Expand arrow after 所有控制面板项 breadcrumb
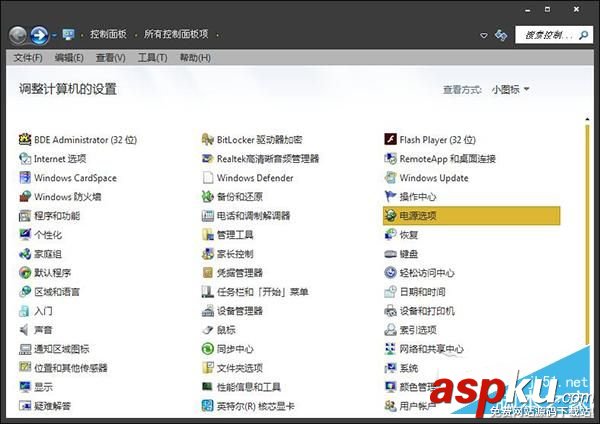Screen dimensions: 600x424 [x=217, y=35]
